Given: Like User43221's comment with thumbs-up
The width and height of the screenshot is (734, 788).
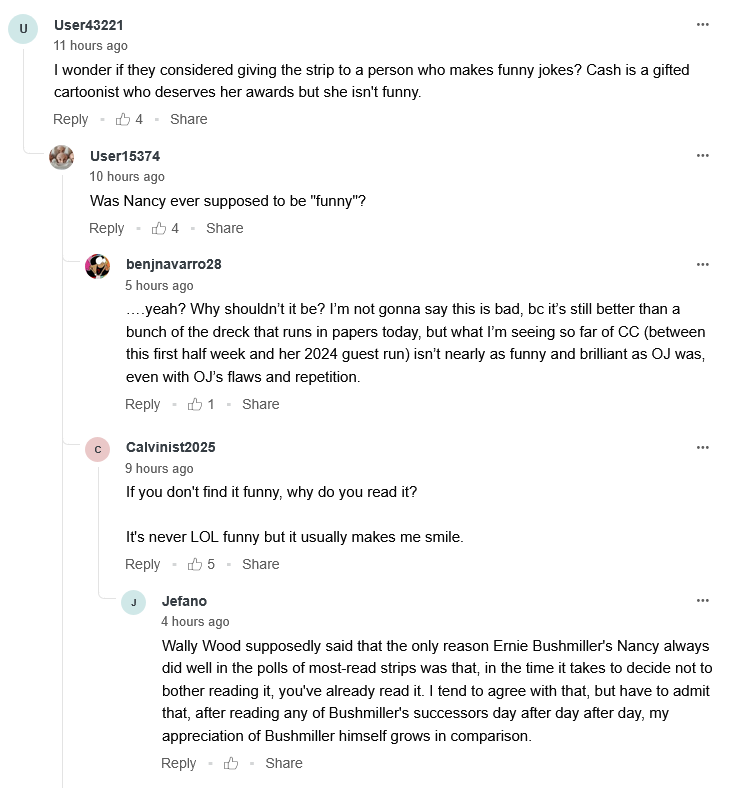Looking at the screenshot, I should click(x=123, y=119).
